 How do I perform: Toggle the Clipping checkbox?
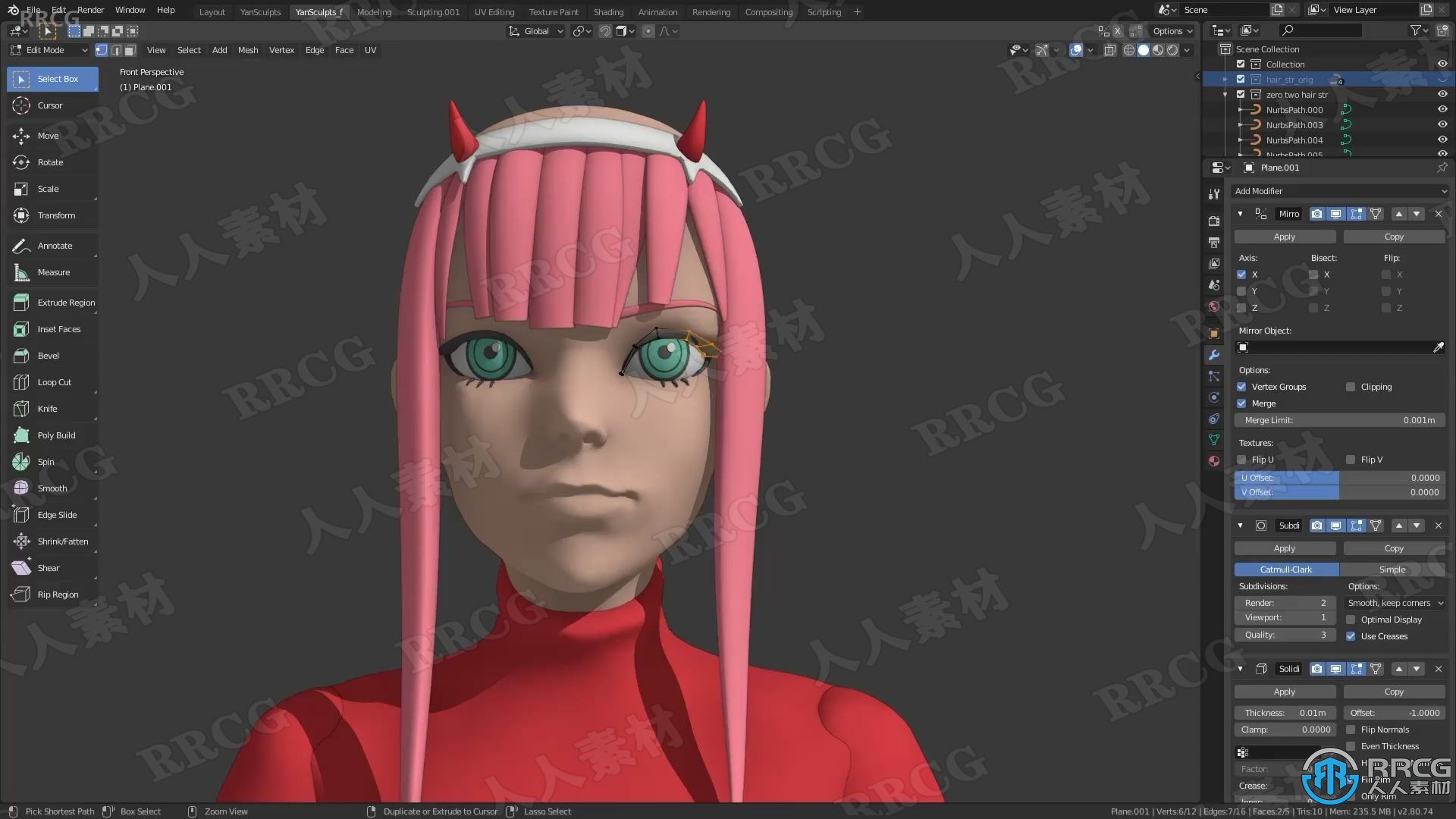click(x=1351, y=387)
